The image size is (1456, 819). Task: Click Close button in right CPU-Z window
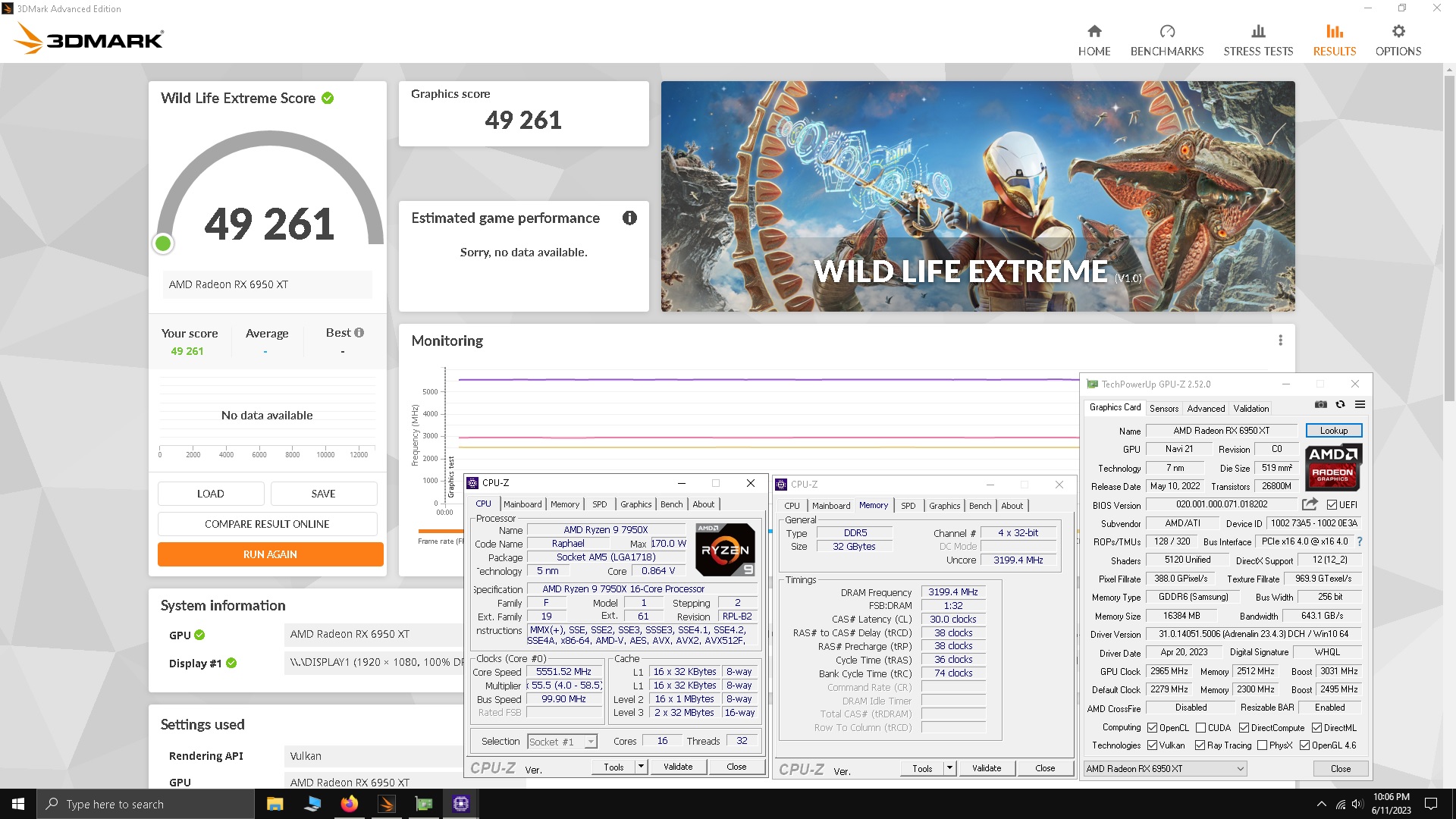click(1044, 768)
